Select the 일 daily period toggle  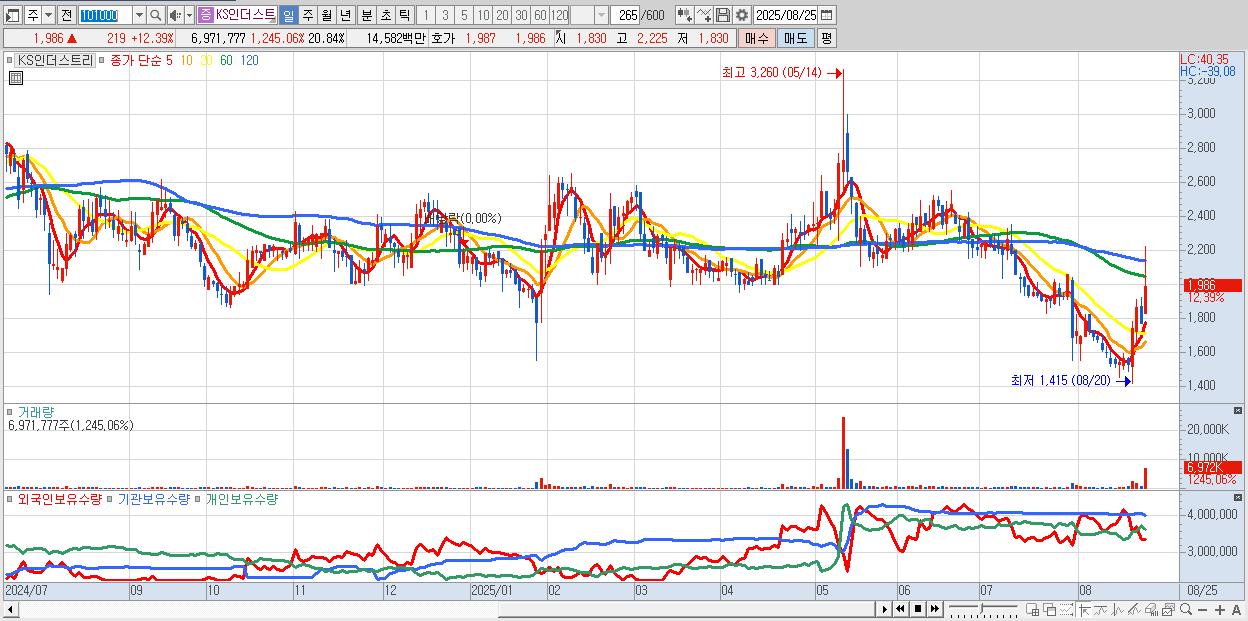(288, 15)
